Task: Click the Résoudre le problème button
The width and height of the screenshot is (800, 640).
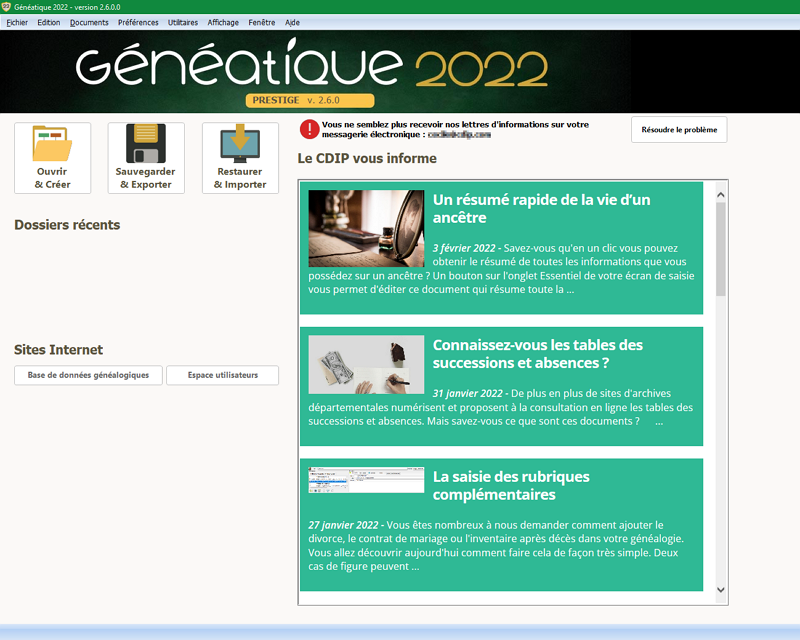Action: (679, 130)
